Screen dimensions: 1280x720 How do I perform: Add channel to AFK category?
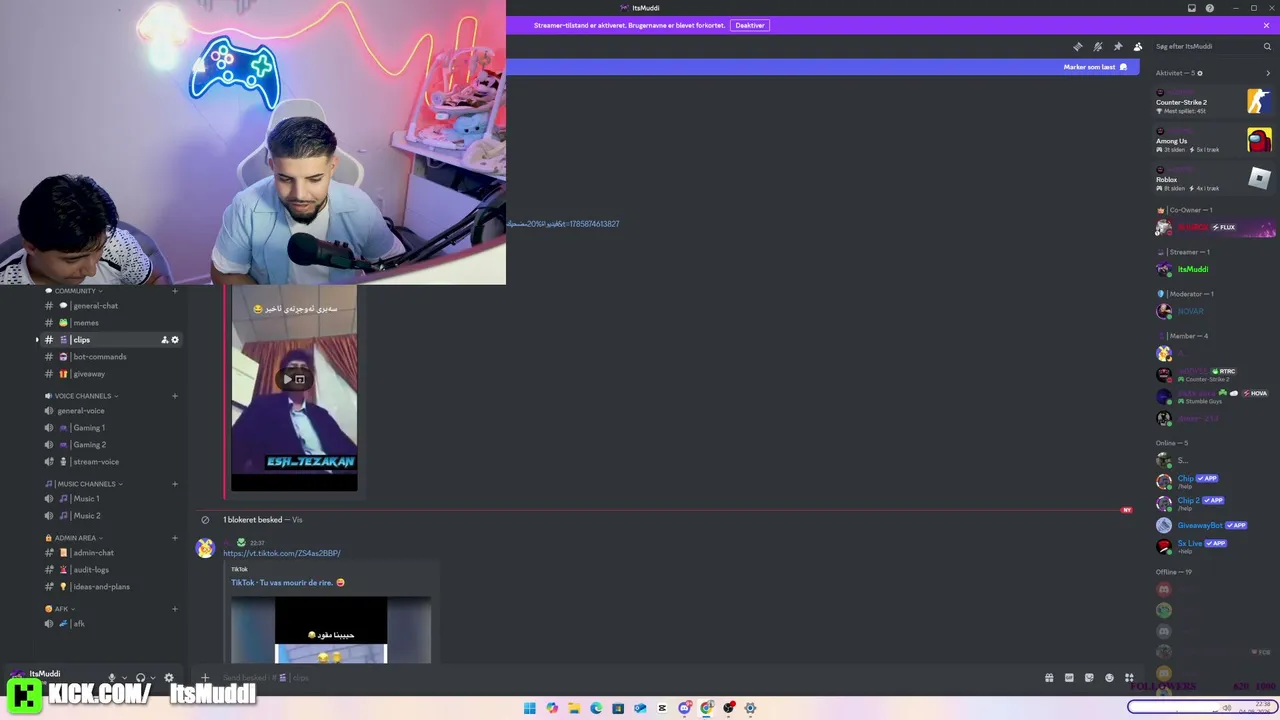[x=175, y=609]
